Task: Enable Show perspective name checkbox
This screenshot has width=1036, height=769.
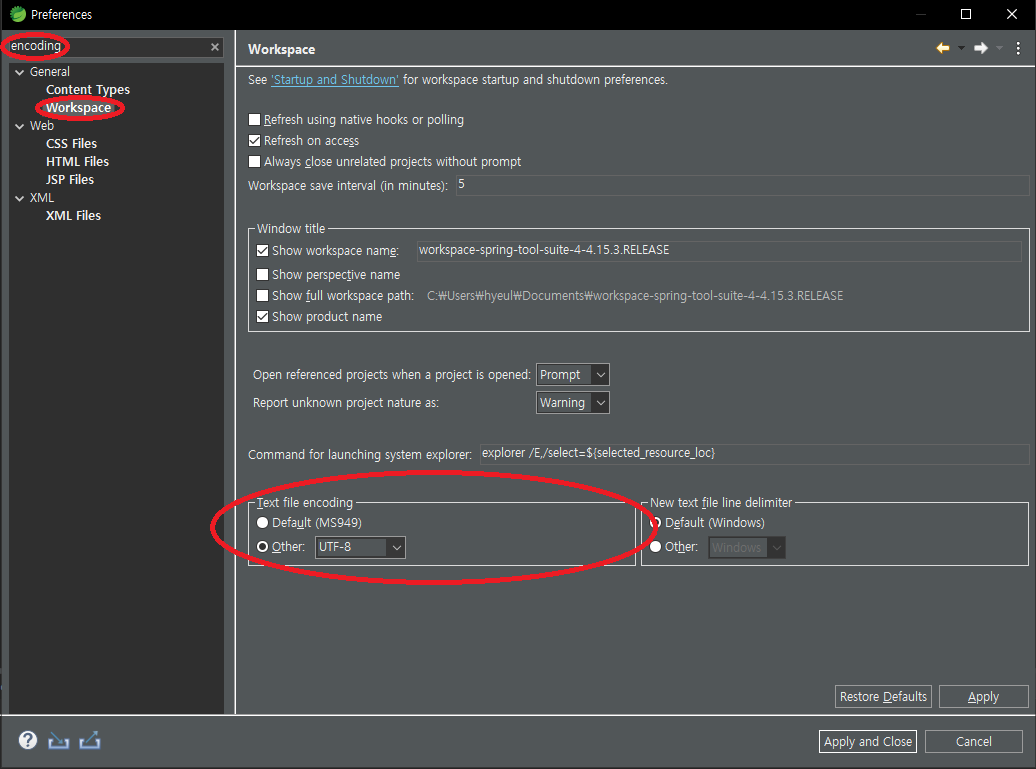Action: 262,274
